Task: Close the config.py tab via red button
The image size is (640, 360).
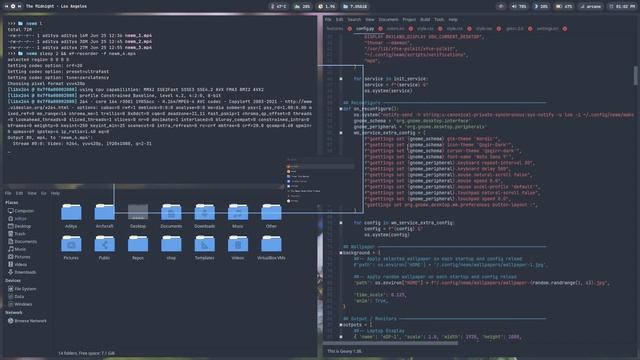Action: [380, 29]
